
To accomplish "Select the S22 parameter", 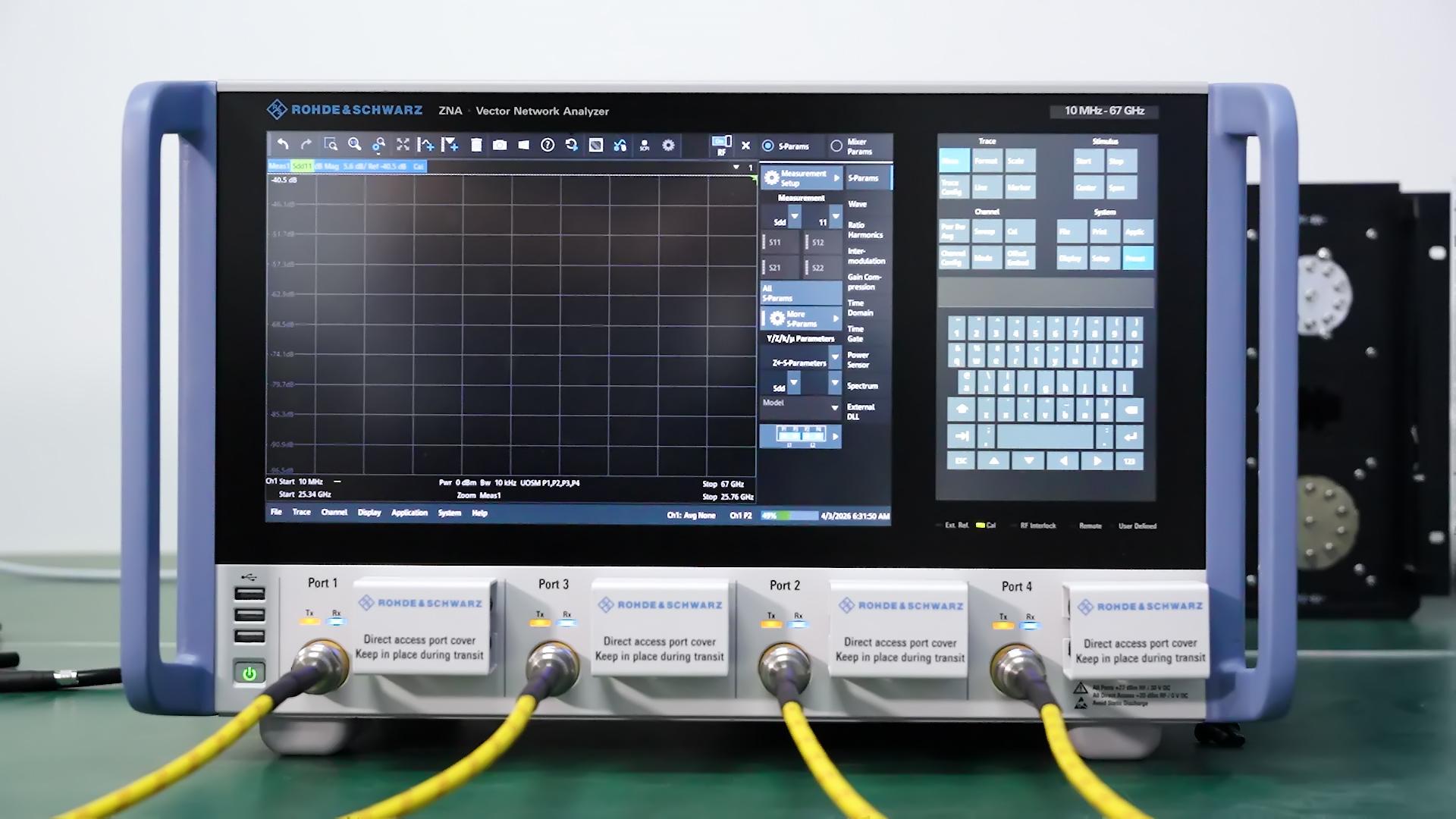I will (824, 268).
